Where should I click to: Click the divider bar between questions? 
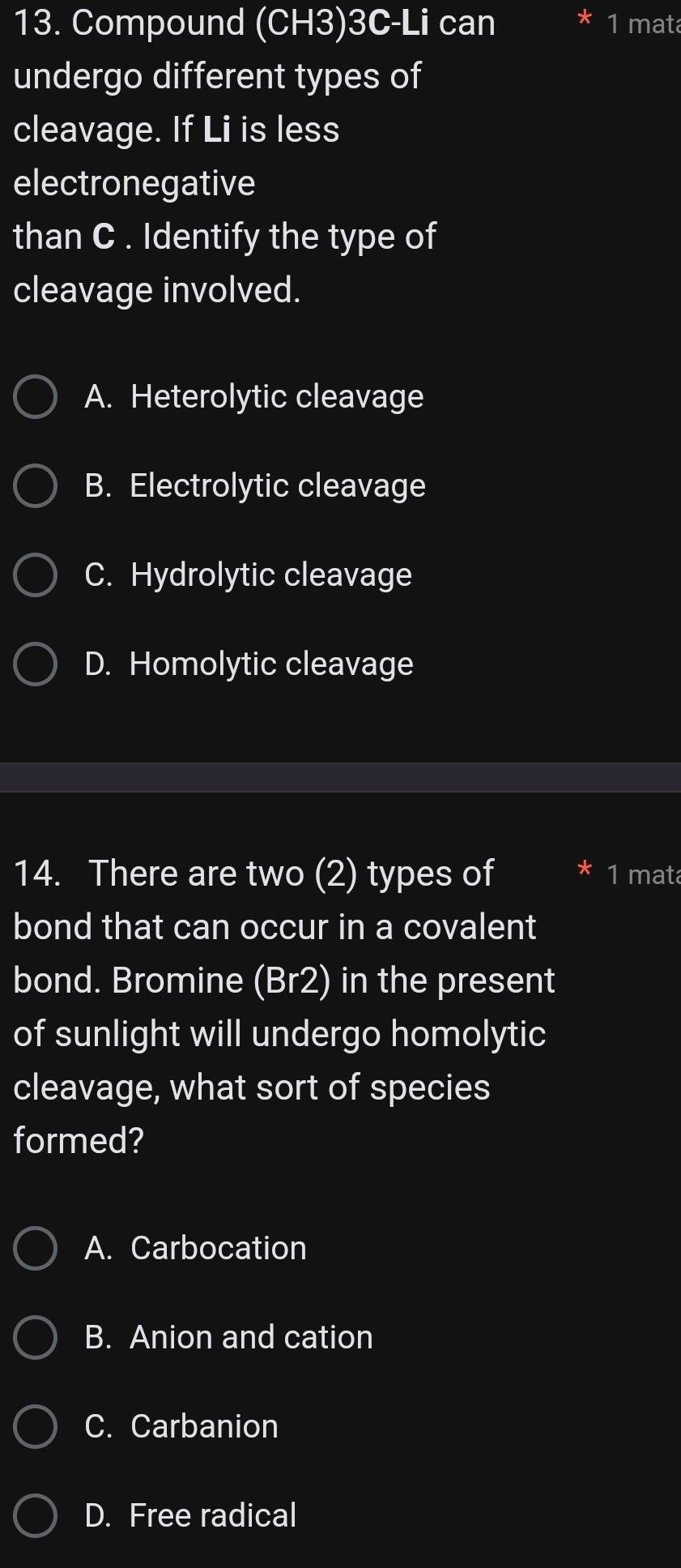(x=340, y=775)
